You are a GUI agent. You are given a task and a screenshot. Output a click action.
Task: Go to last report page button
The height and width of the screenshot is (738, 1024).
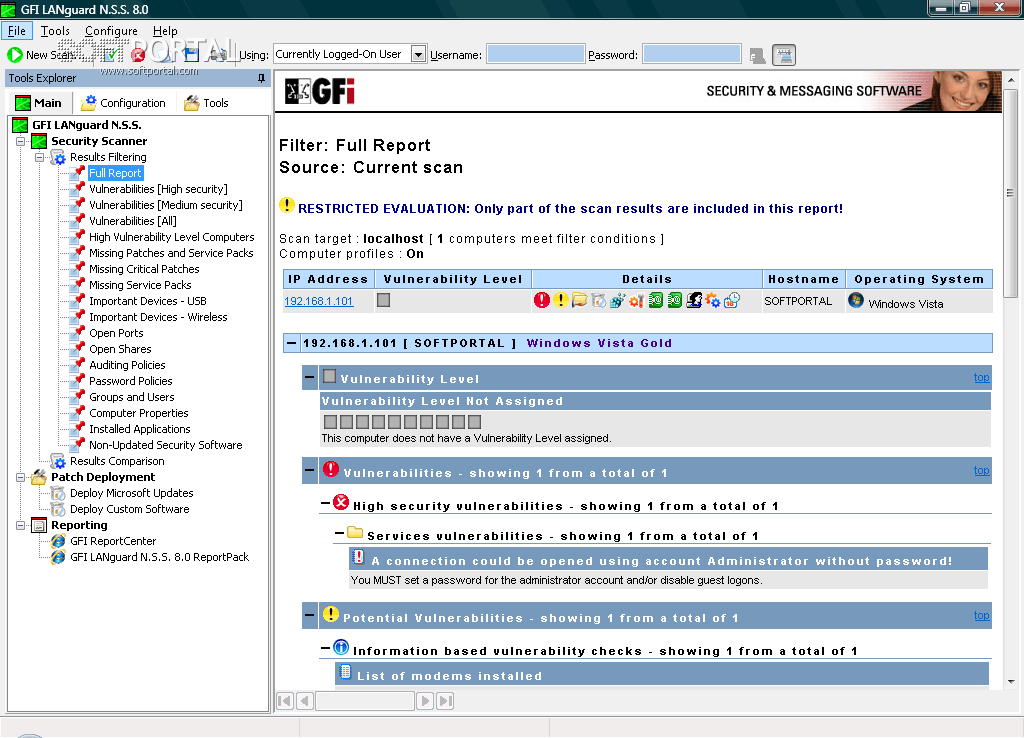pyautogui.click(x=445, y=701)
